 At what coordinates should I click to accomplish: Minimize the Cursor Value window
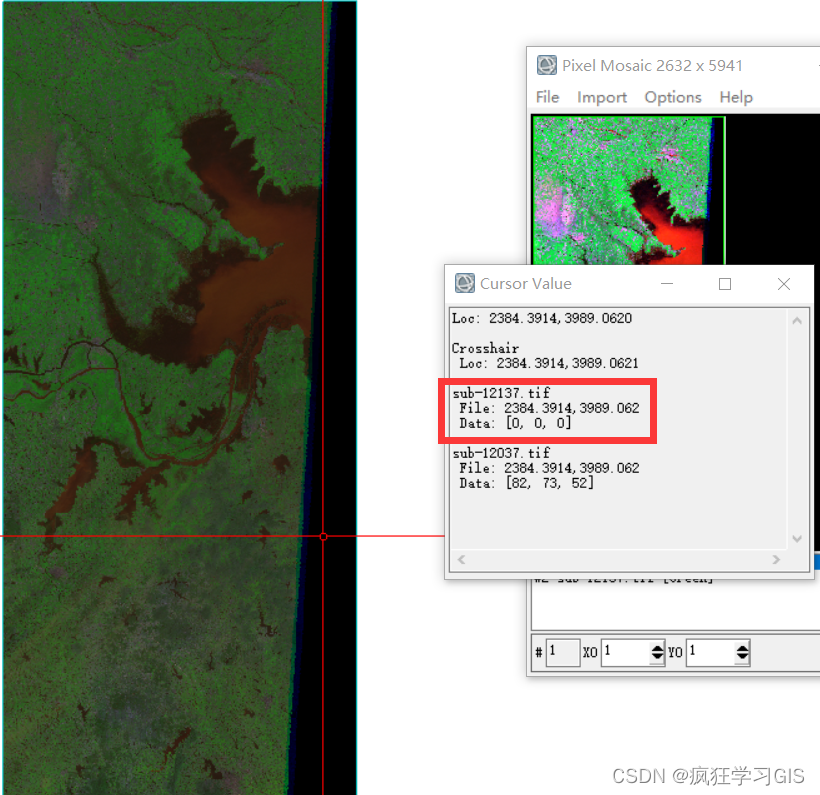(667, 283)
